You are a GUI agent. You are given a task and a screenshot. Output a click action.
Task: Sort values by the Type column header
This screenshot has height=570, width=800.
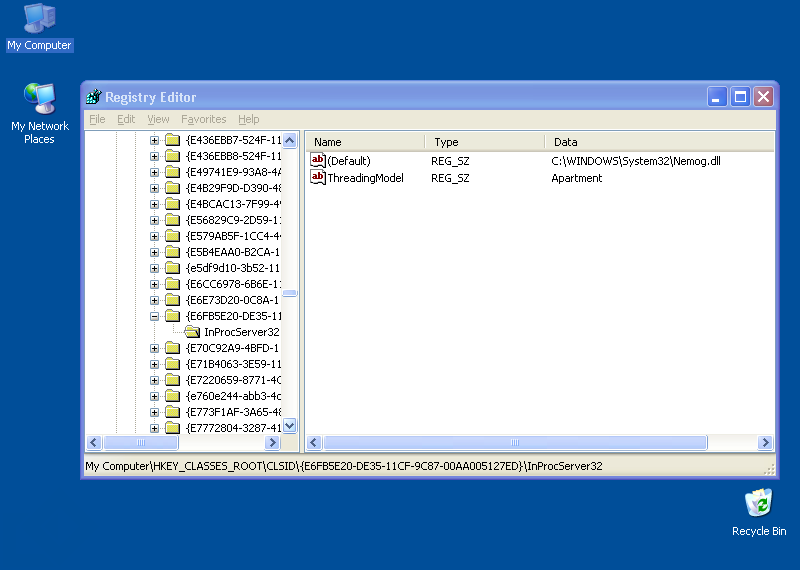(x=485, y=142)
